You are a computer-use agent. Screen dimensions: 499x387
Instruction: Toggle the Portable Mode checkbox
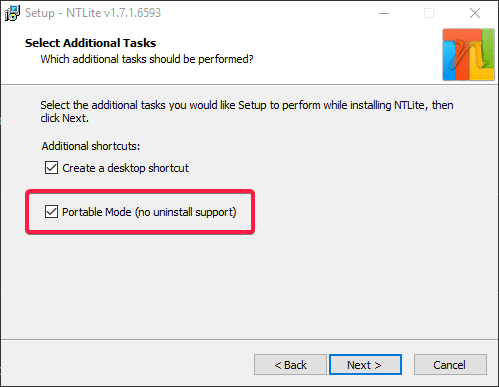pos(51,212)
